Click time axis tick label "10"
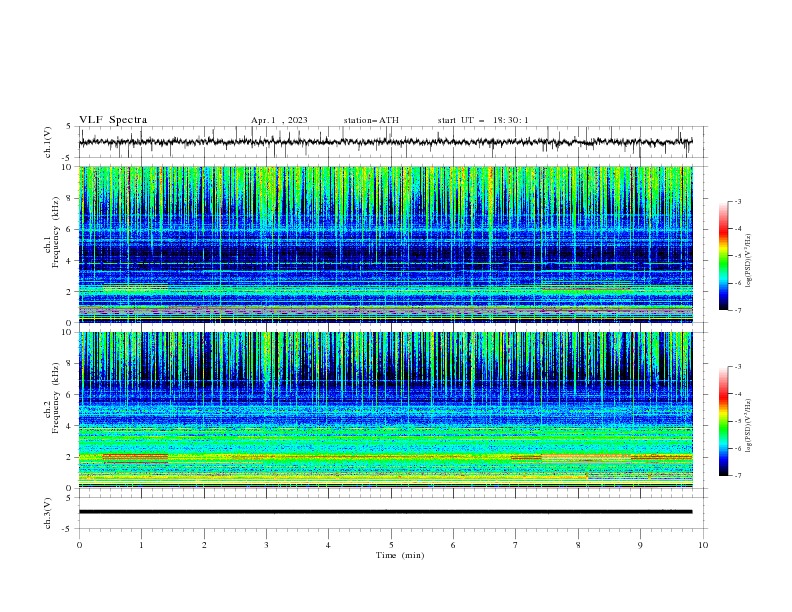Image resolution: width=792 pixels, height=612 pixels. pos(703,545)
